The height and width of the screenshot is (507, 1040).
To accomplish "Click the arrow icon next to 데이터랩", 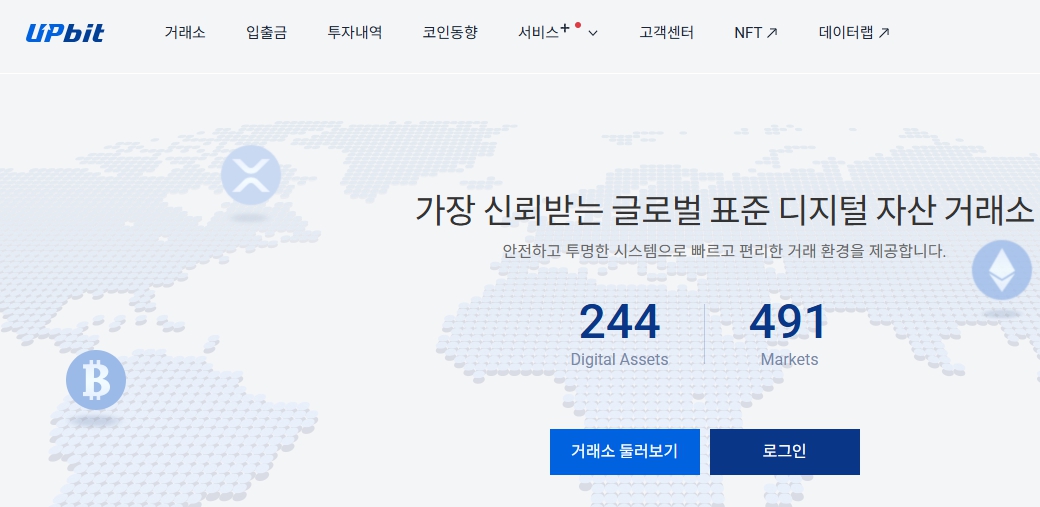I will coord(883,33).
